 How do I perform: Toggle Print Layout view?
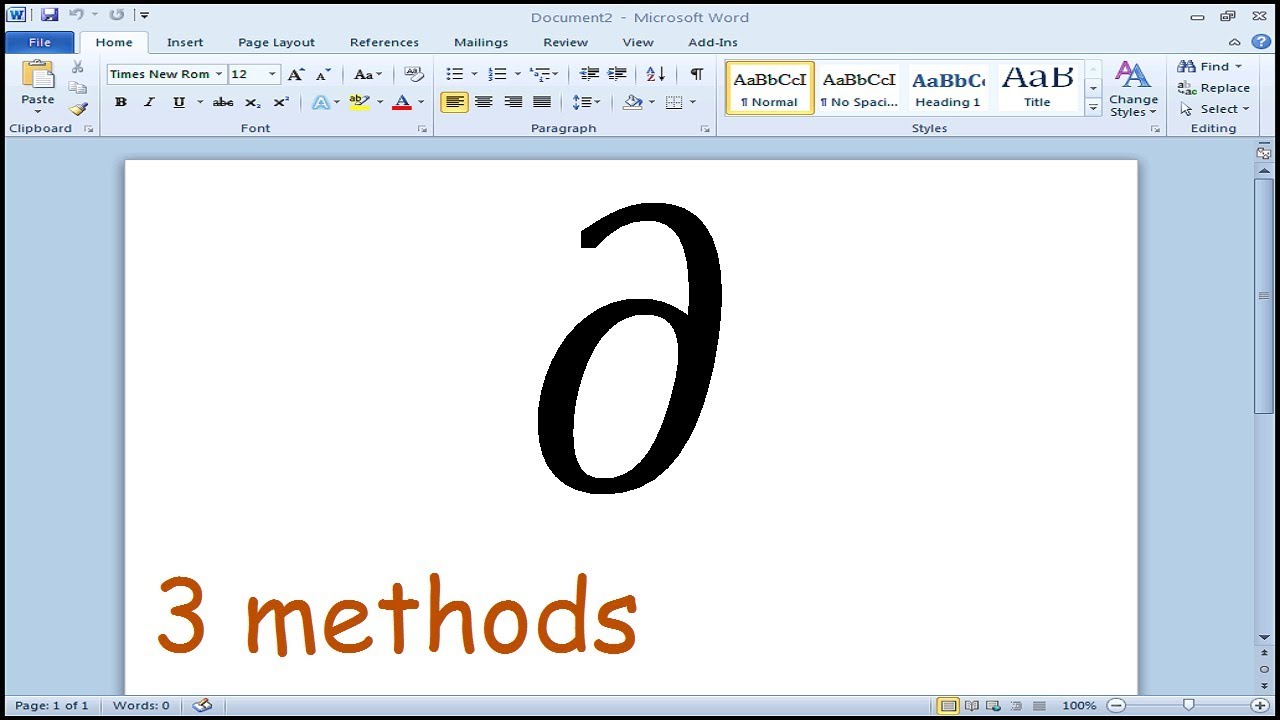point(948,706)
